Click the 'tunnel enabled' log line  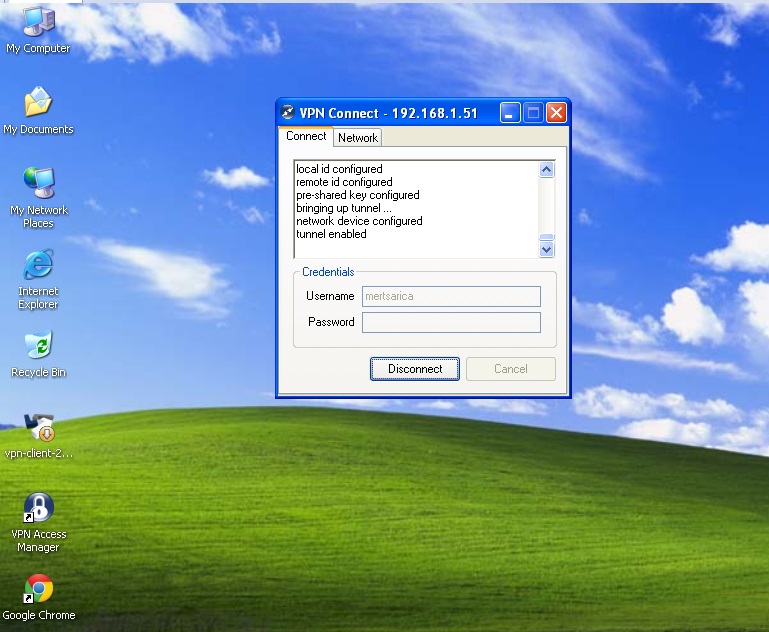[x=331, y=234]
